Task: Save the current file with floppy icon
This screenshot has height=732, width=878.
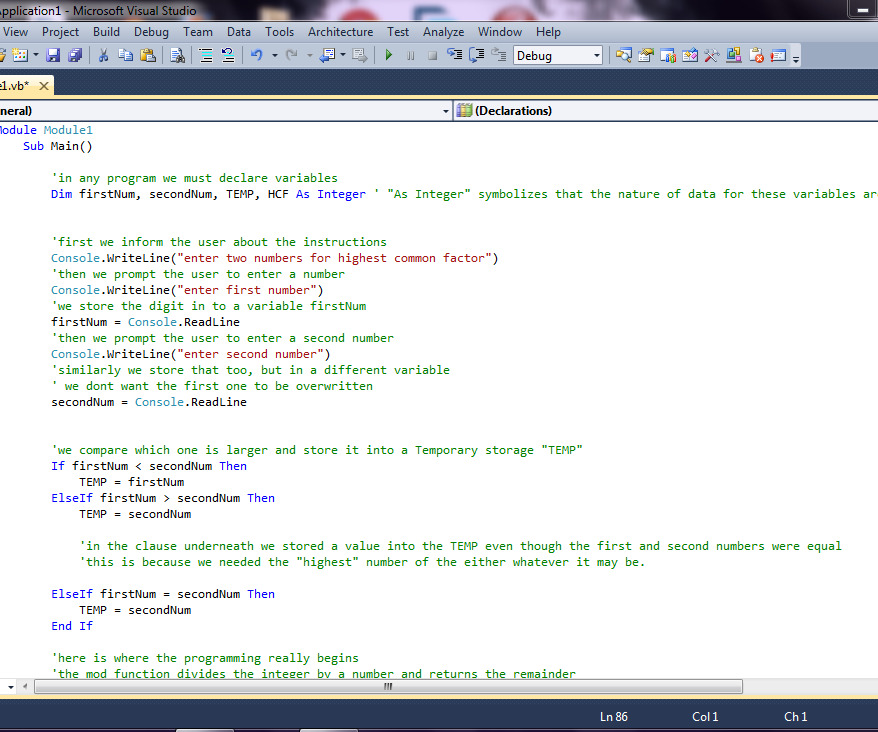Action: (53, 55)
